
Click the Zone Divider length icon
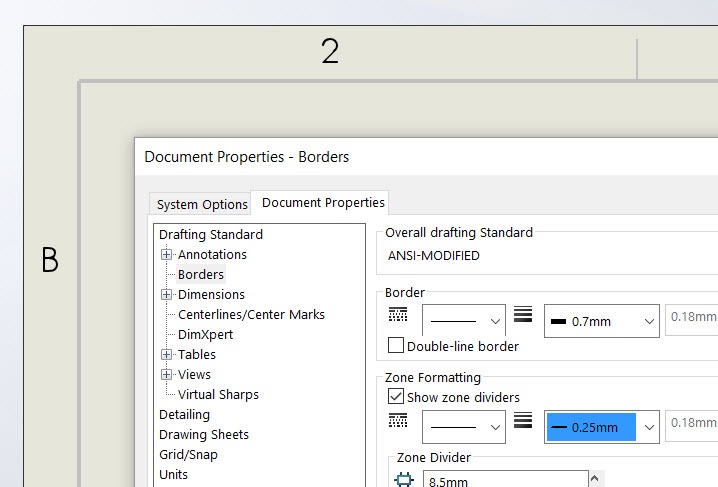[404, 479]
